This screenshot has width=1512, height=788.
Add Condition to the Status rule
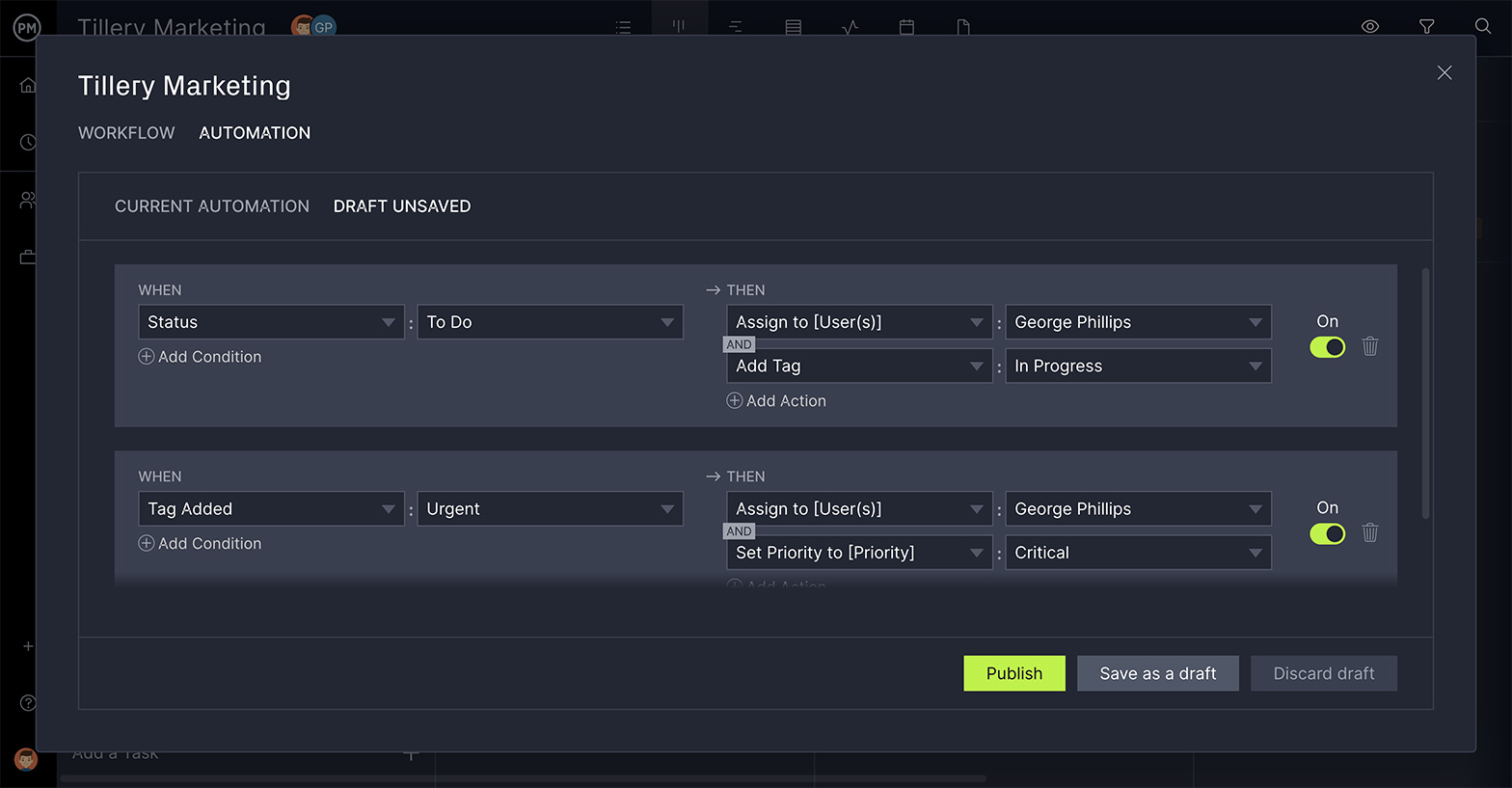tap(201, 357)
